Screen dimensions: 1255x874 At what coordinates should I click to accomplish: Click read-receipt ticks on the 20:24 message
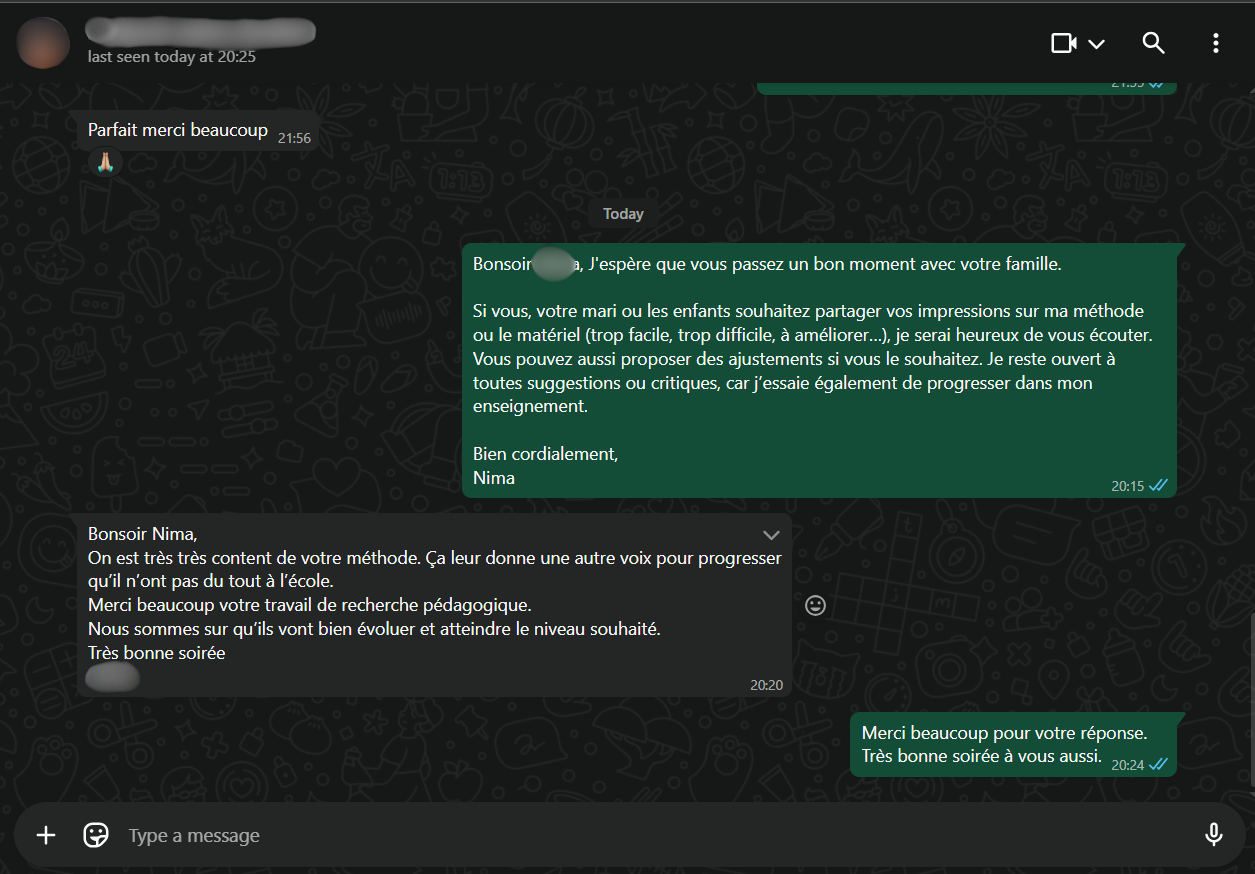click(1158, 763)
